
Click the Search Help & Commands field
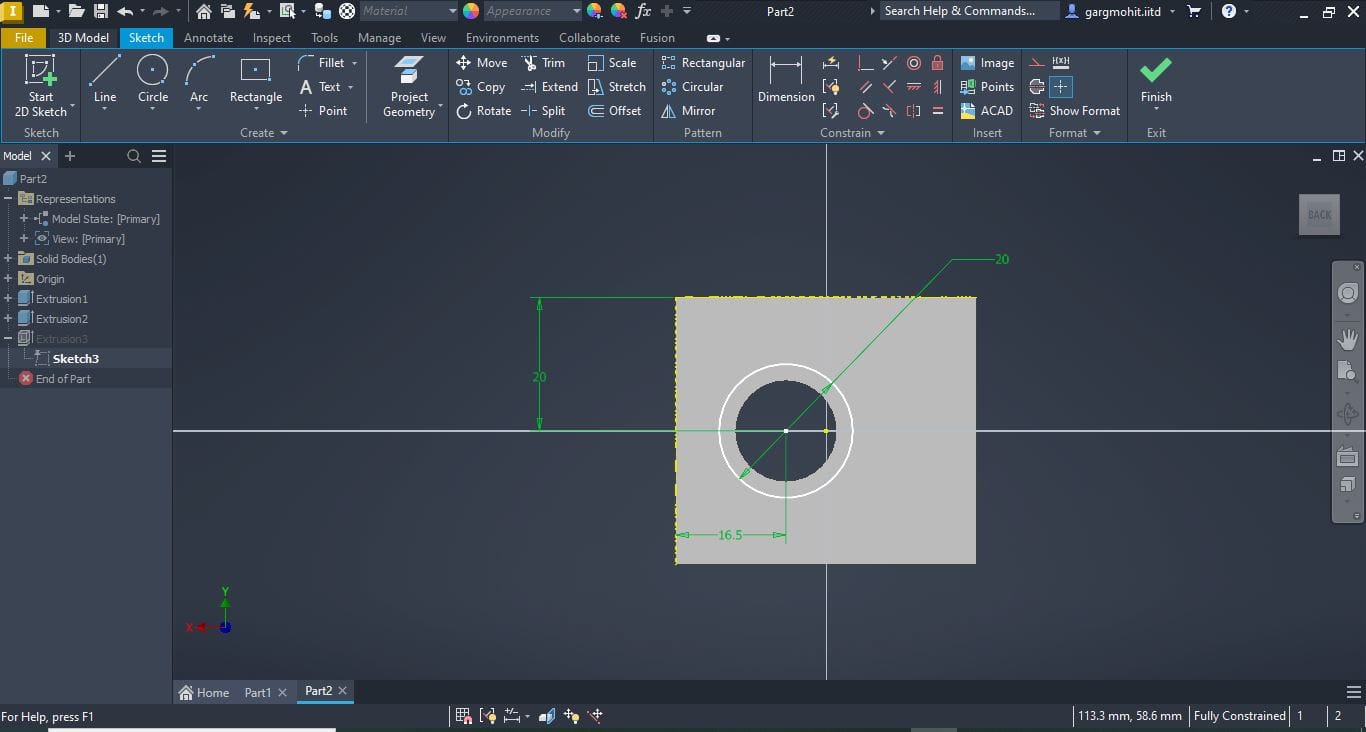[x=969, y=11]
